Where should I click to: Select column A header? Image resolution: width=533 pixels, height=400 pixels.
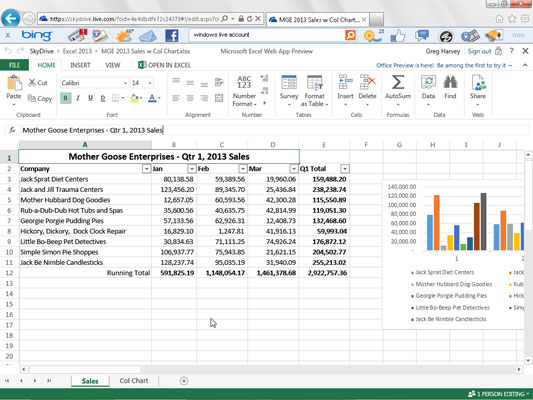[x=85, y=145]
